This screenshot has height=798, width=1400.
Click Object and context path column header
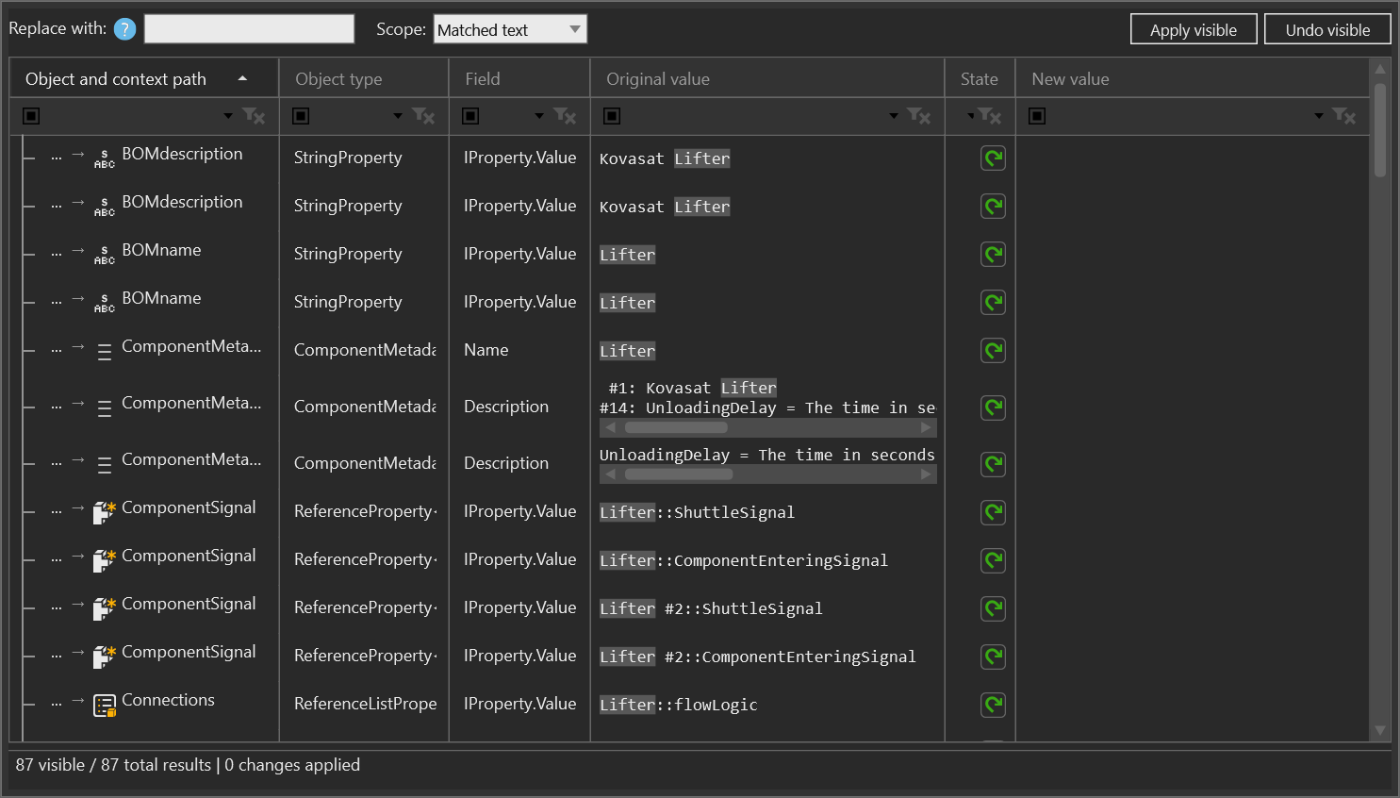click(144, 79)
